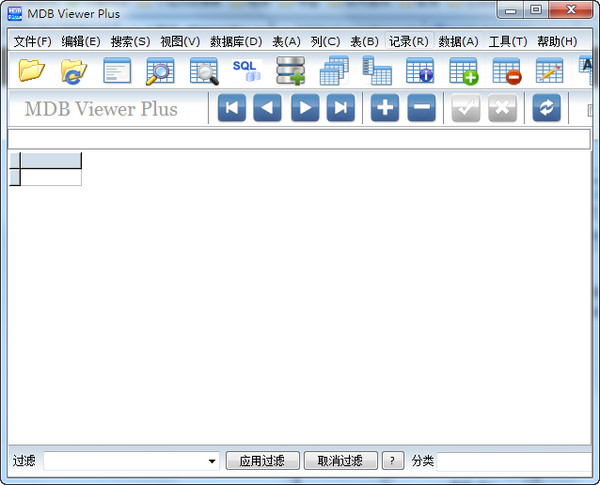600x485 pixels.
Task: Open the 文件(F) menu
Action: (32, 41)
